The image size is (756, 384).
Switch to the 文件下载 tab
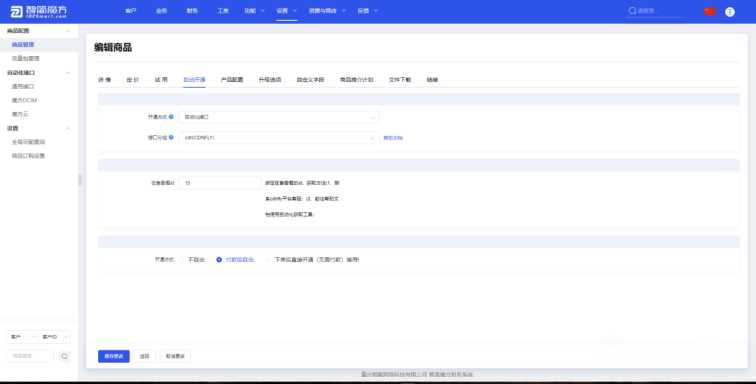click(x=400, y=80)
